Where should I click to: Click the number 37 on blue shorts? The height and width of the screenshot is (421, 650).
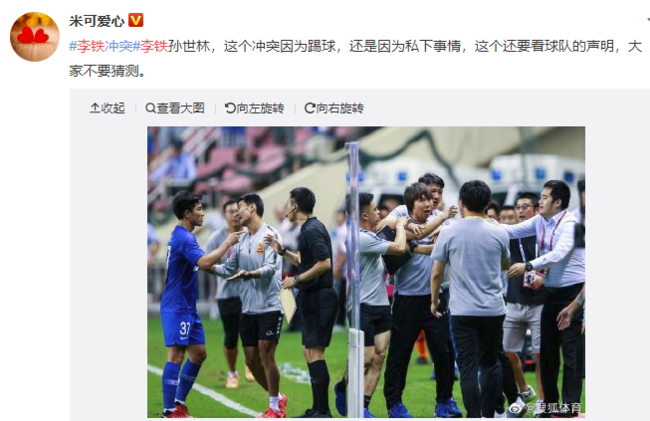(x=185, y=329)
